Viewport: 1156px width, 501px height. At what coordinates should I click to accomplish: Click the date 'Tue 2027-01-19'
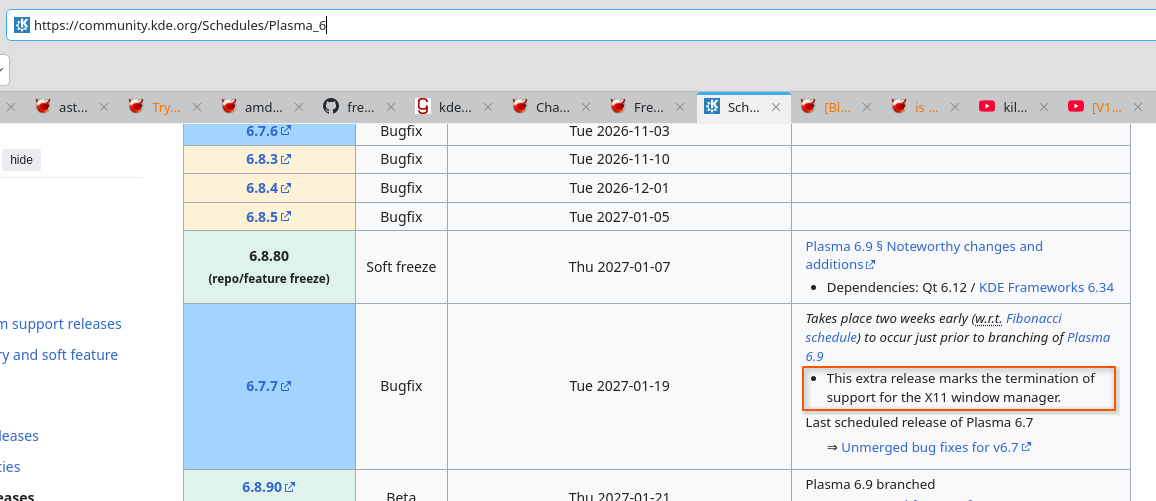coord(619,385)
